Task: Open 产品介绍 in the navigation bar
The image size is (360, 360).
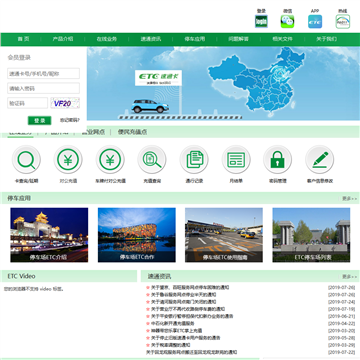Action: tap(63, 39)
